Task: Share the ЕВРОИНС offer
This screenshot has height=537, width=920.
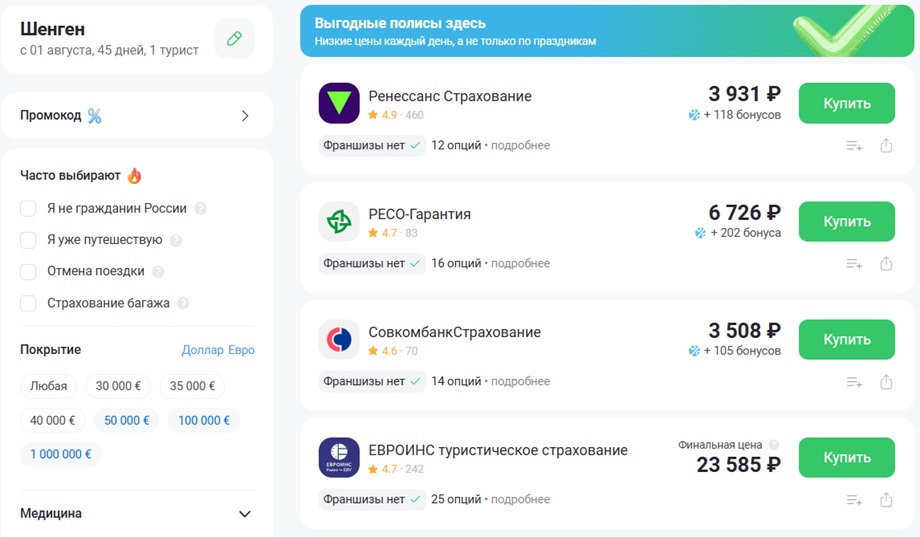Action: 886,499
